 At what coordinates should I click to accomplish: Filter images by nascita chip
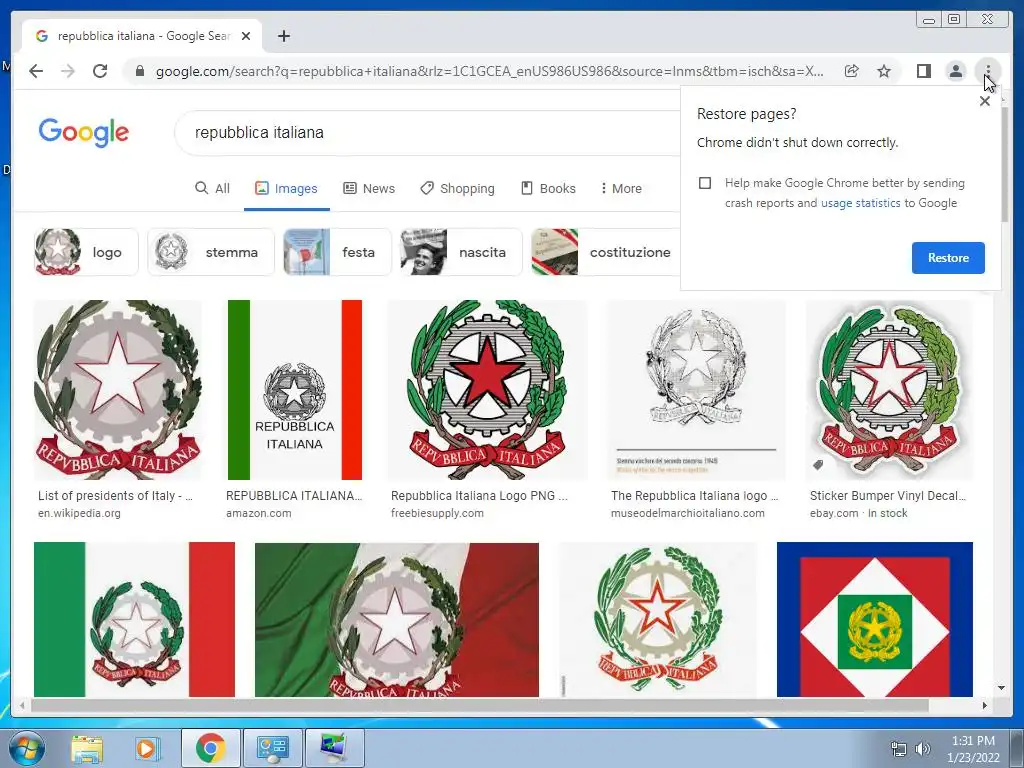[461, 252]
